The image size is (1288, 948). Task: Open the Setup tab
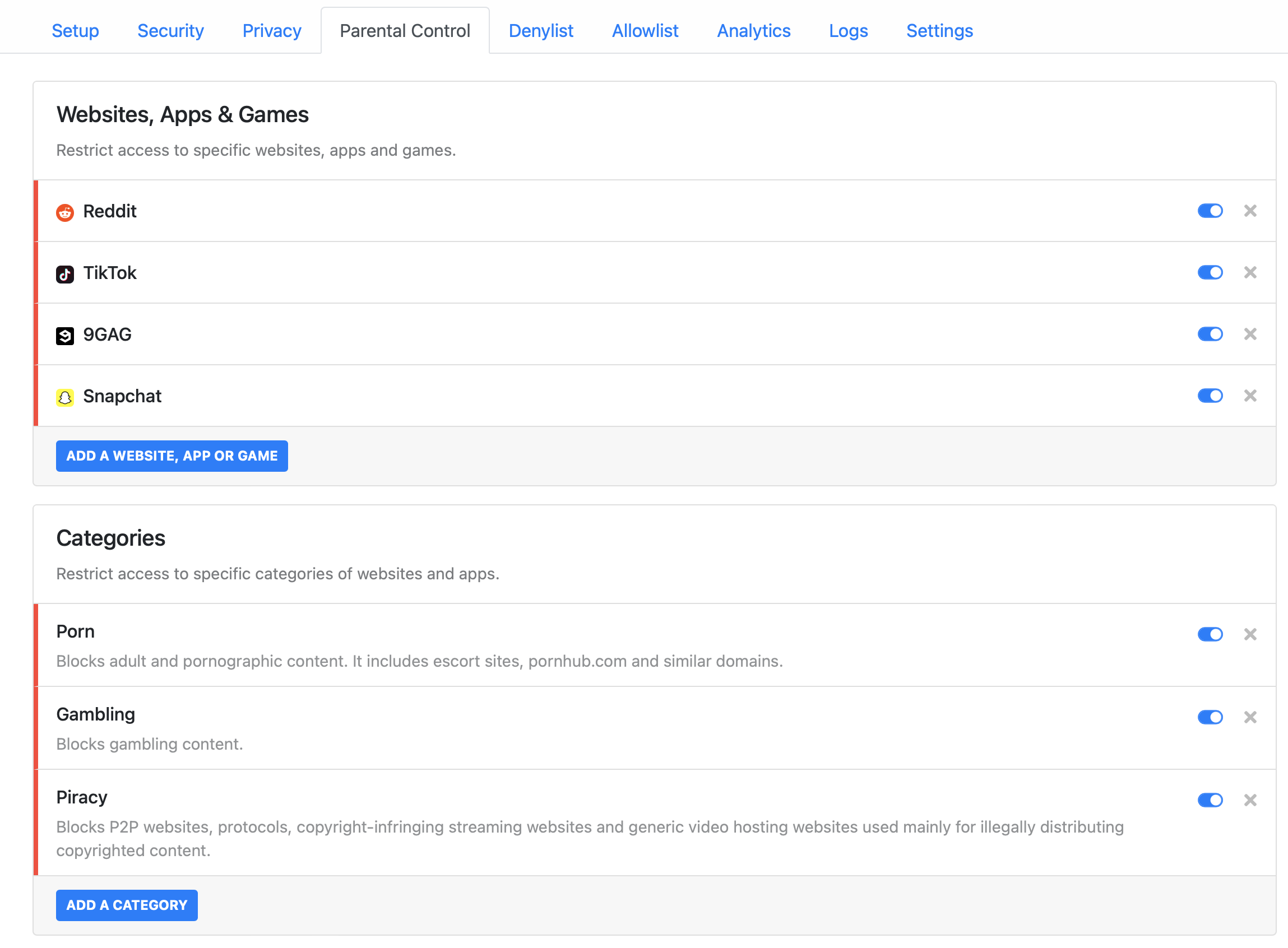point(75,30)
